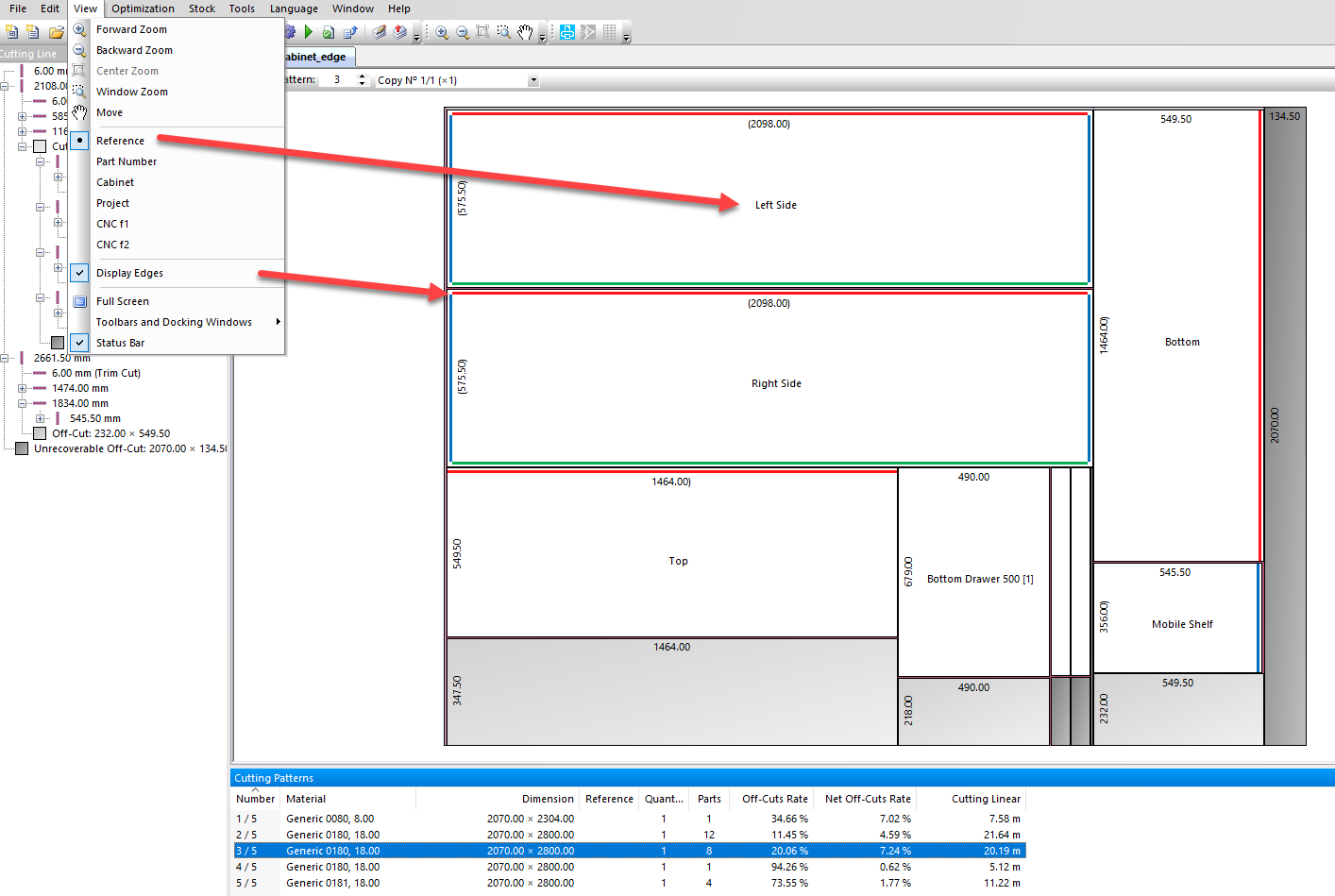Select the Reference label display option
The image size is (1335, 896).
120,141
